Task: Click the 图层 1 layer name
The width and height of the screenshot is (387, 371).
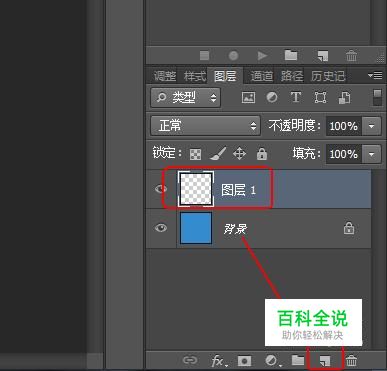Action: pos(238,190)
